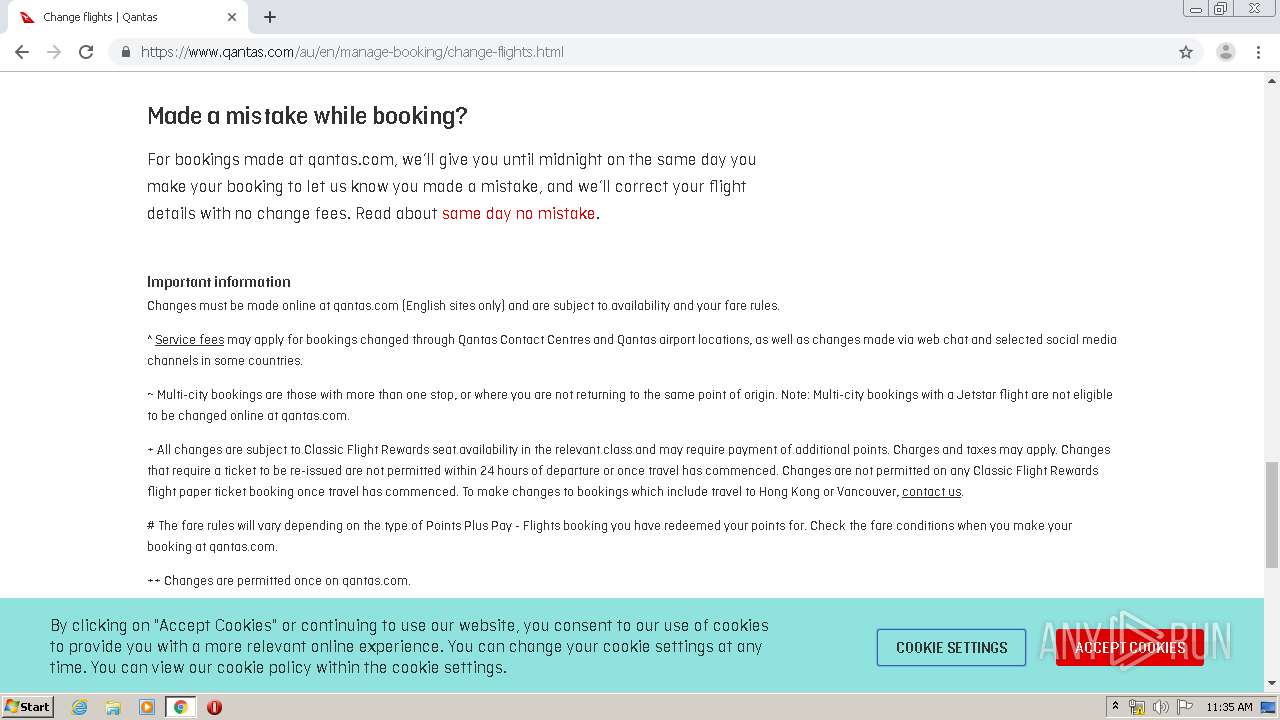
Task: Open the red stop-sign taskbar icon
Action: 214,707
